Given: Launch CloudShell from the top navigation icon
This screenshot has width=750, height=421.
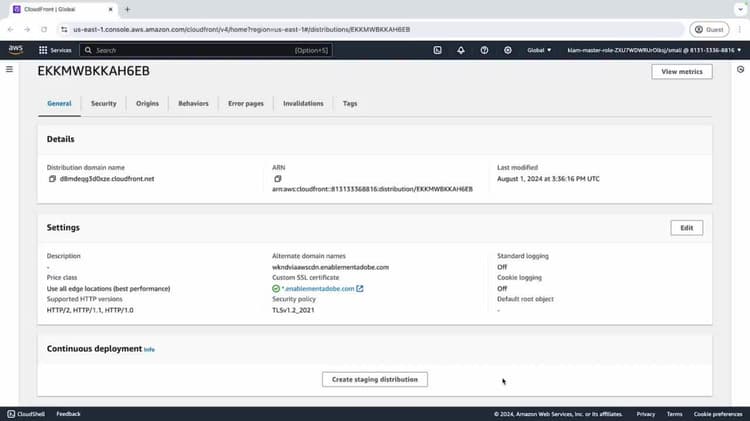Looking at the screenshot, I should point(437,50).
